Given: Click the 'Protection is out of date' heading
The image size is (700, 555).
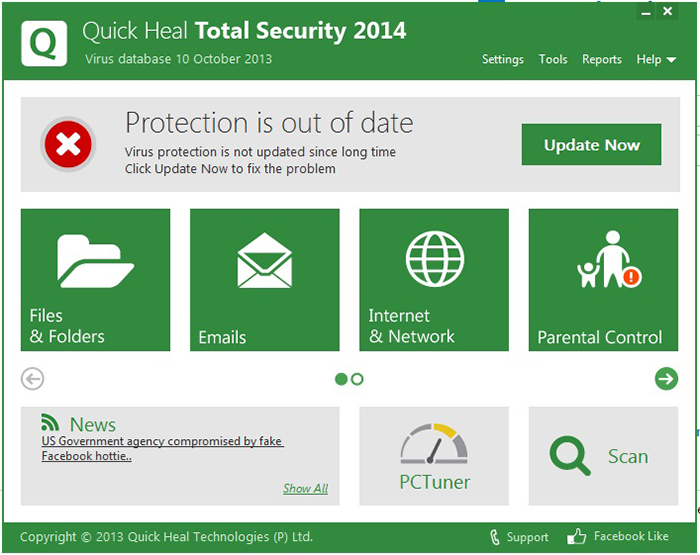Looking at the screenshot, I should [x=269, y=123].
